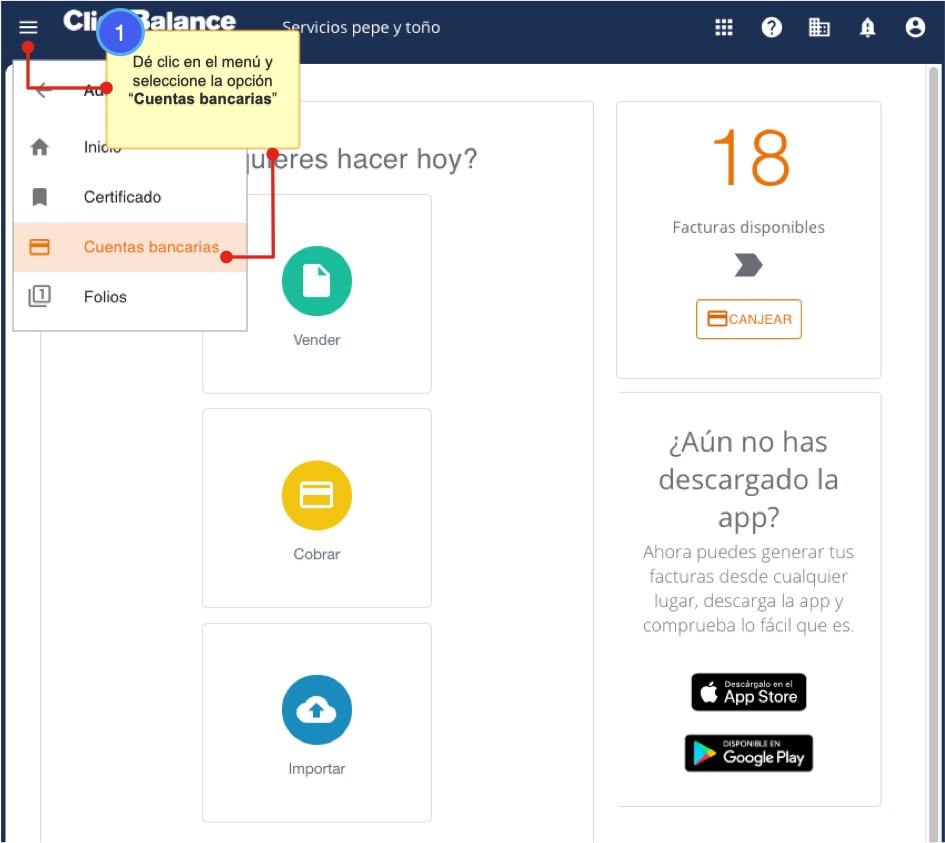Screen dimensions: 945x843
Task: Click the App Store download badge
Action: 748,692
